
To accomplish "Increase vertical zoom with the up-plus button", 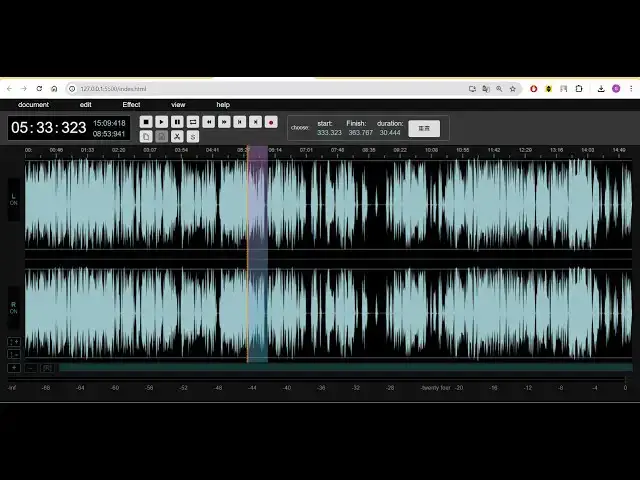I will coord(14,342).
